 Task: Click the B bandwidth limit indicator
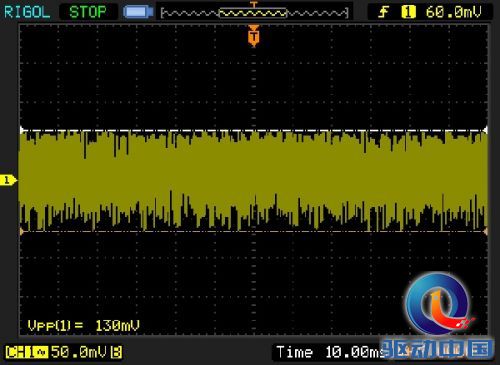116,352
